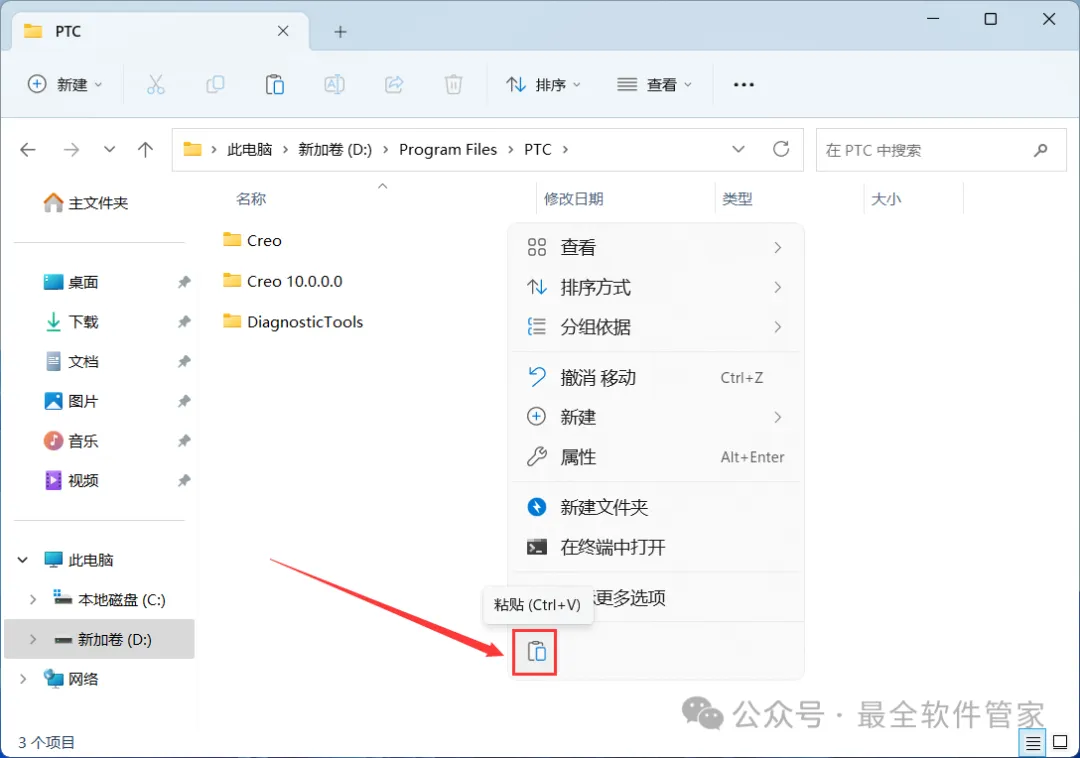Viewport: 1080px width, 758px height.
Task: Add a new tab with plus icon
Action: [x=340, y=32]
